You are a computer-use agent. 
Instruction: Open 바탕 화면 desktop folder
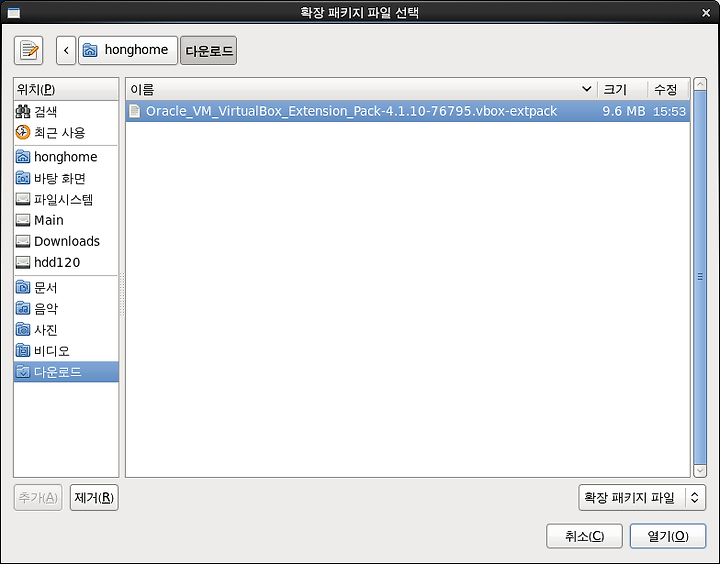click(66, 178)
